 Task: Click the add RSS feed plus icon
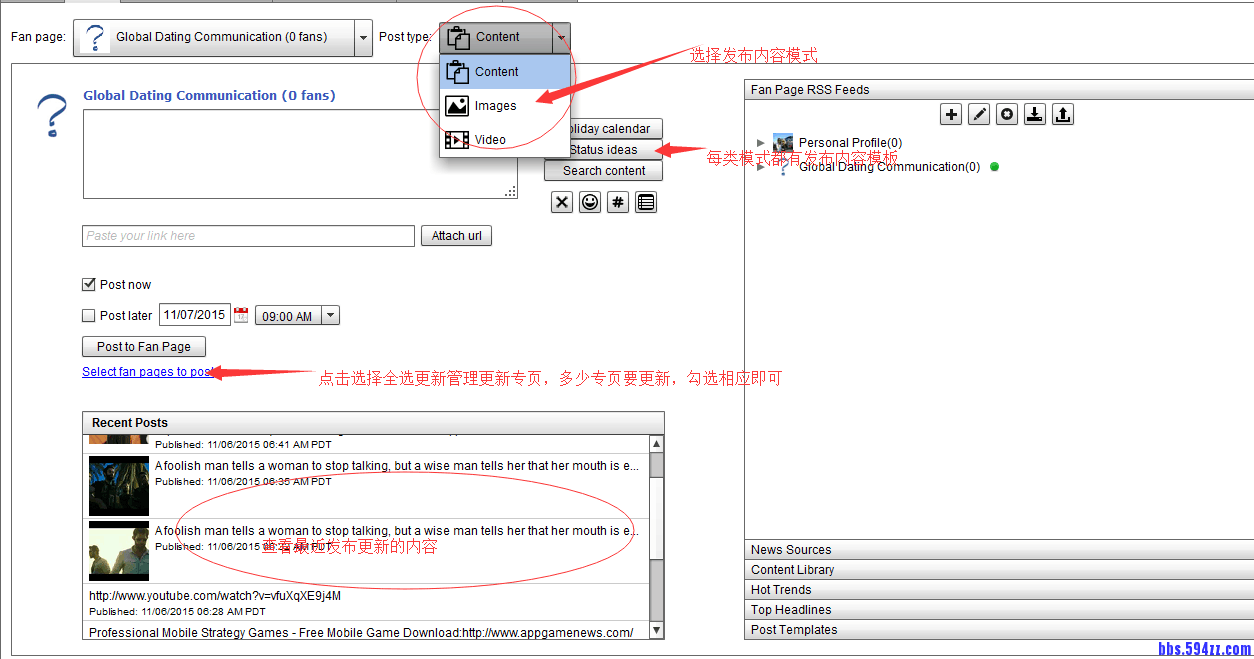coord(951,114)
